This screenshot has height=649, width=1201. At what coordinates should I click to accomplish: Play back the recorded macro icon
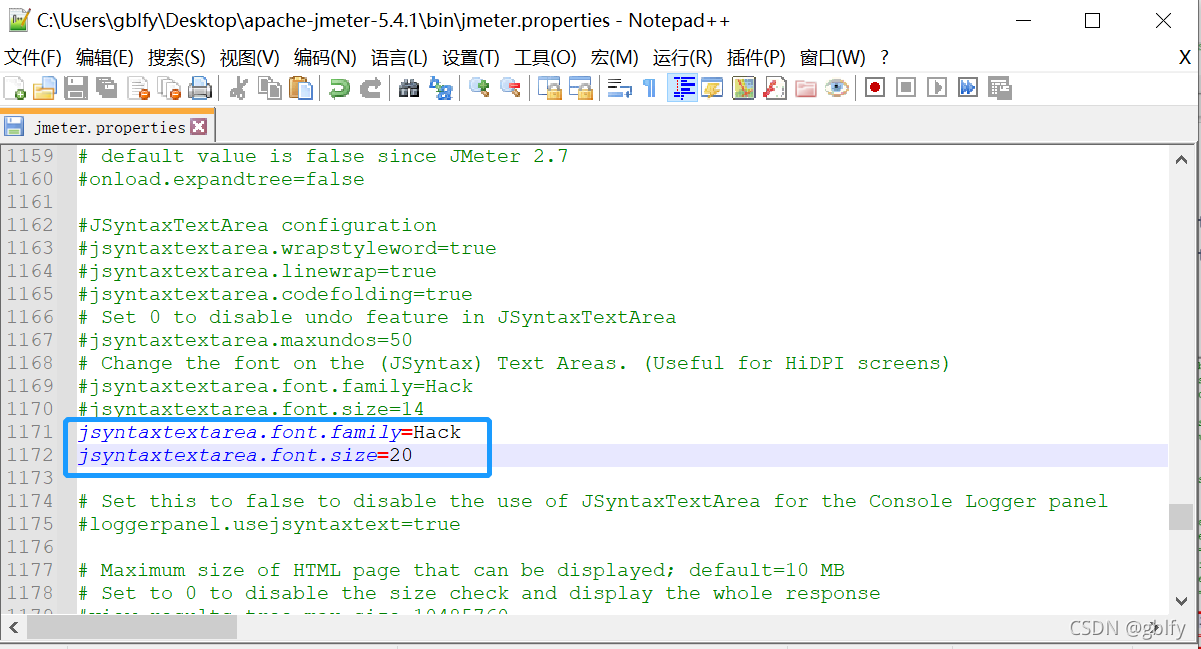(x=937, y=88)
